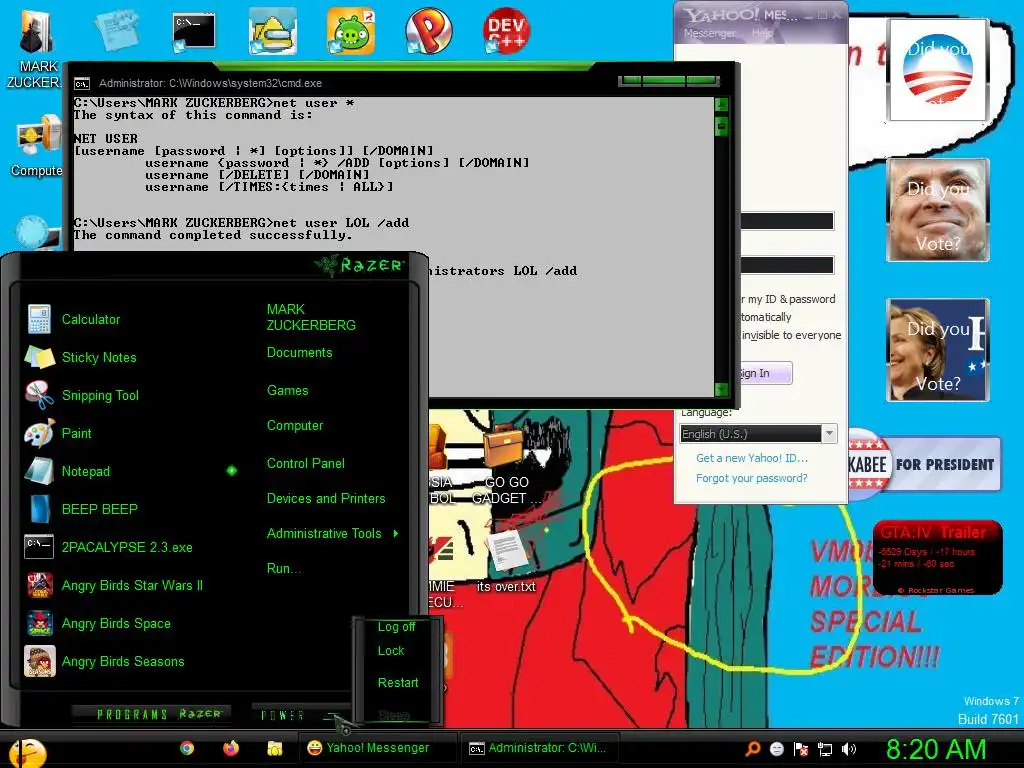1024x768 pixels.
Task: Open the Language dropdown in Yahoo Messenger
Action: 829,434
